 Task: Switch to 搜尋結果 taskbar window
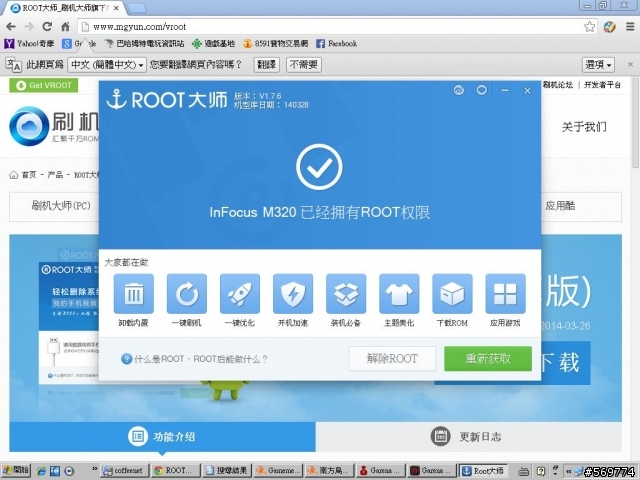click(226, 471)
